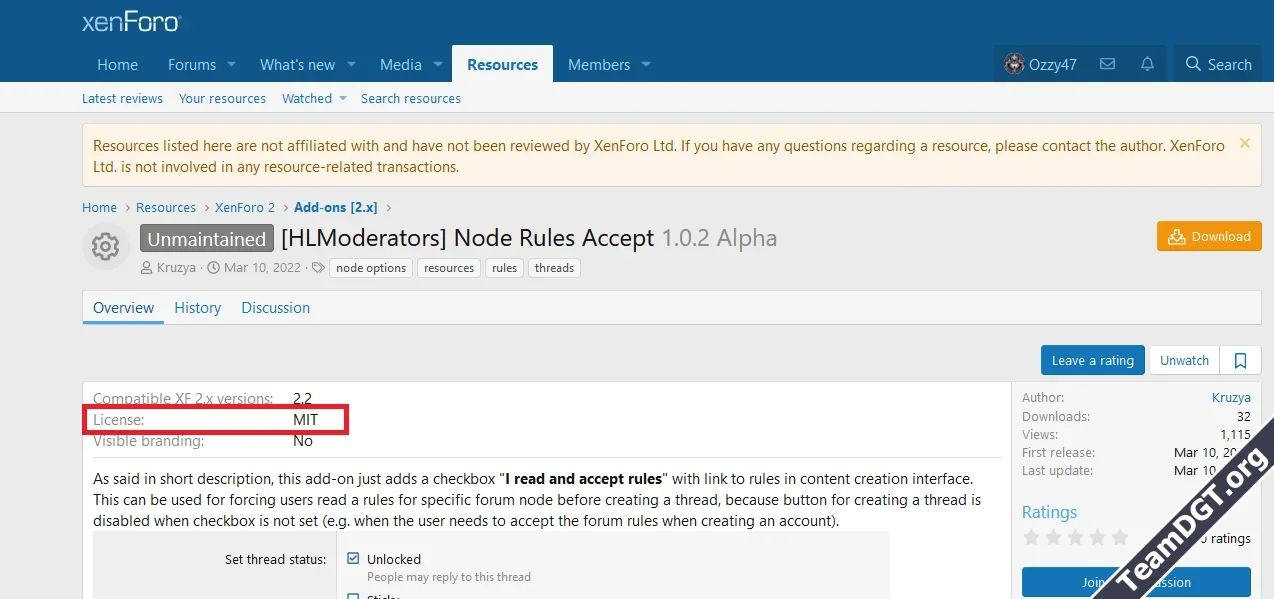Open your inbox via the envelope icon
The height and width of the screenshot is (599, 1274).
[x=1107, y=63]
